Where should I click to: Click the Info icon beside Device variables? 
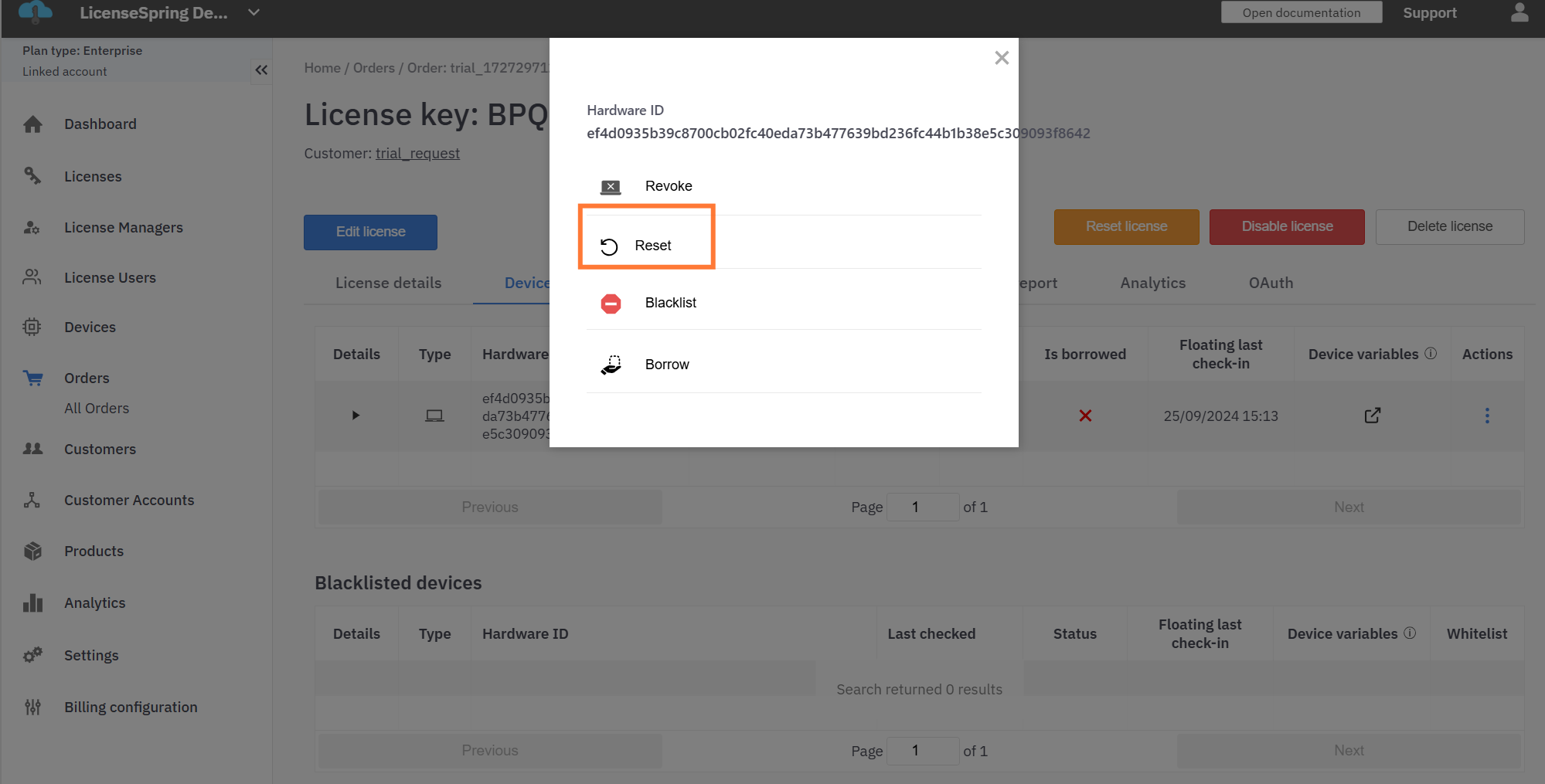pyautogui.click(x=1431, y=353)
